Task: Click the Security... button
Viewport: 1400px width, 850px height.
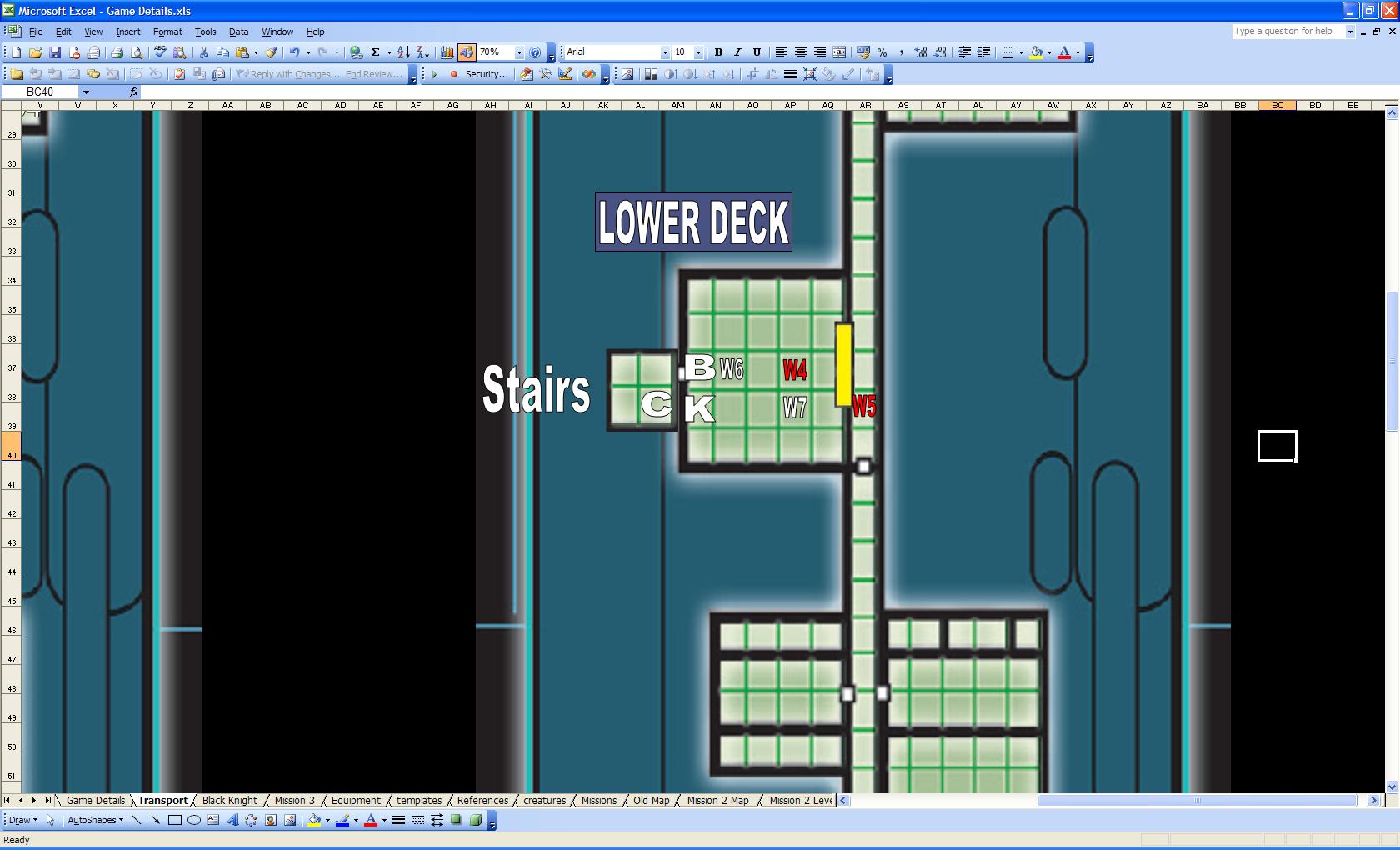Action: 487,74
